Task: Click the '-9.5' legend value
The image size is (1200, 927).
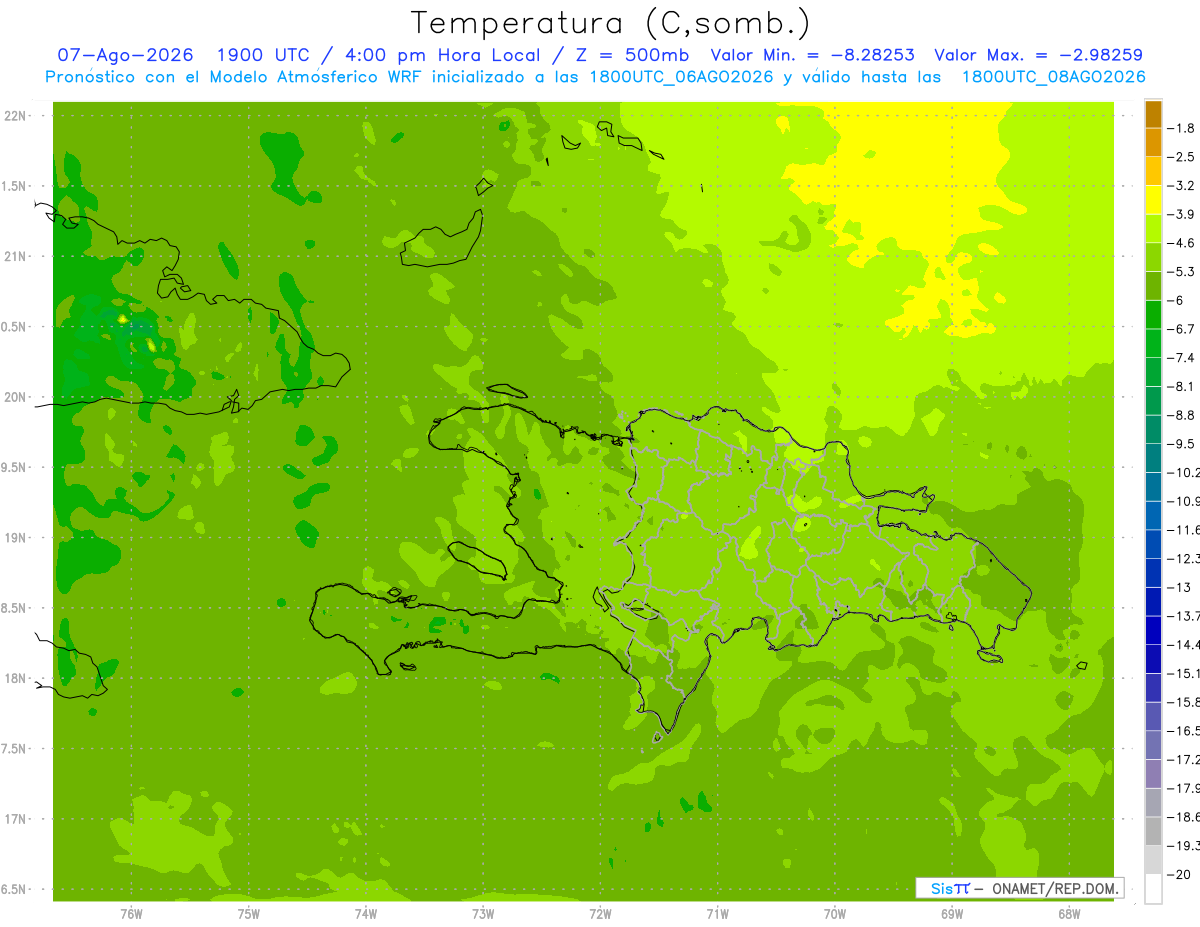Action: [1183, 444]
